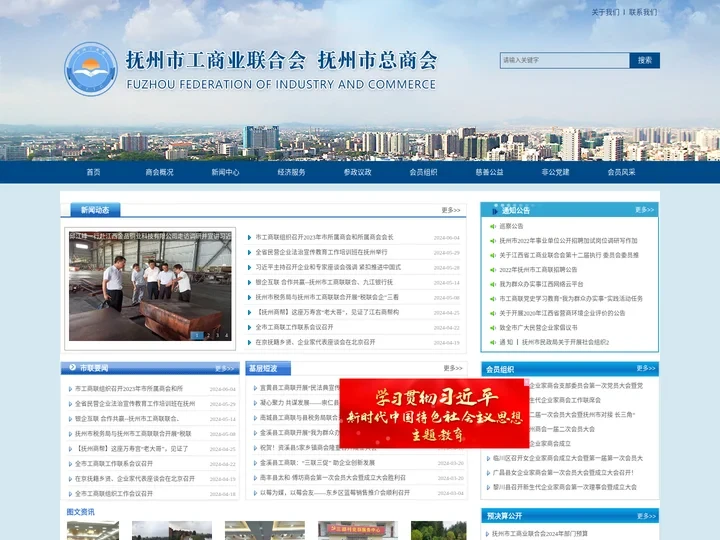Viewport: 720px width, 540px height.
Task: Click 更多>> in 预决算公开 panel
Action: (646, 516)
